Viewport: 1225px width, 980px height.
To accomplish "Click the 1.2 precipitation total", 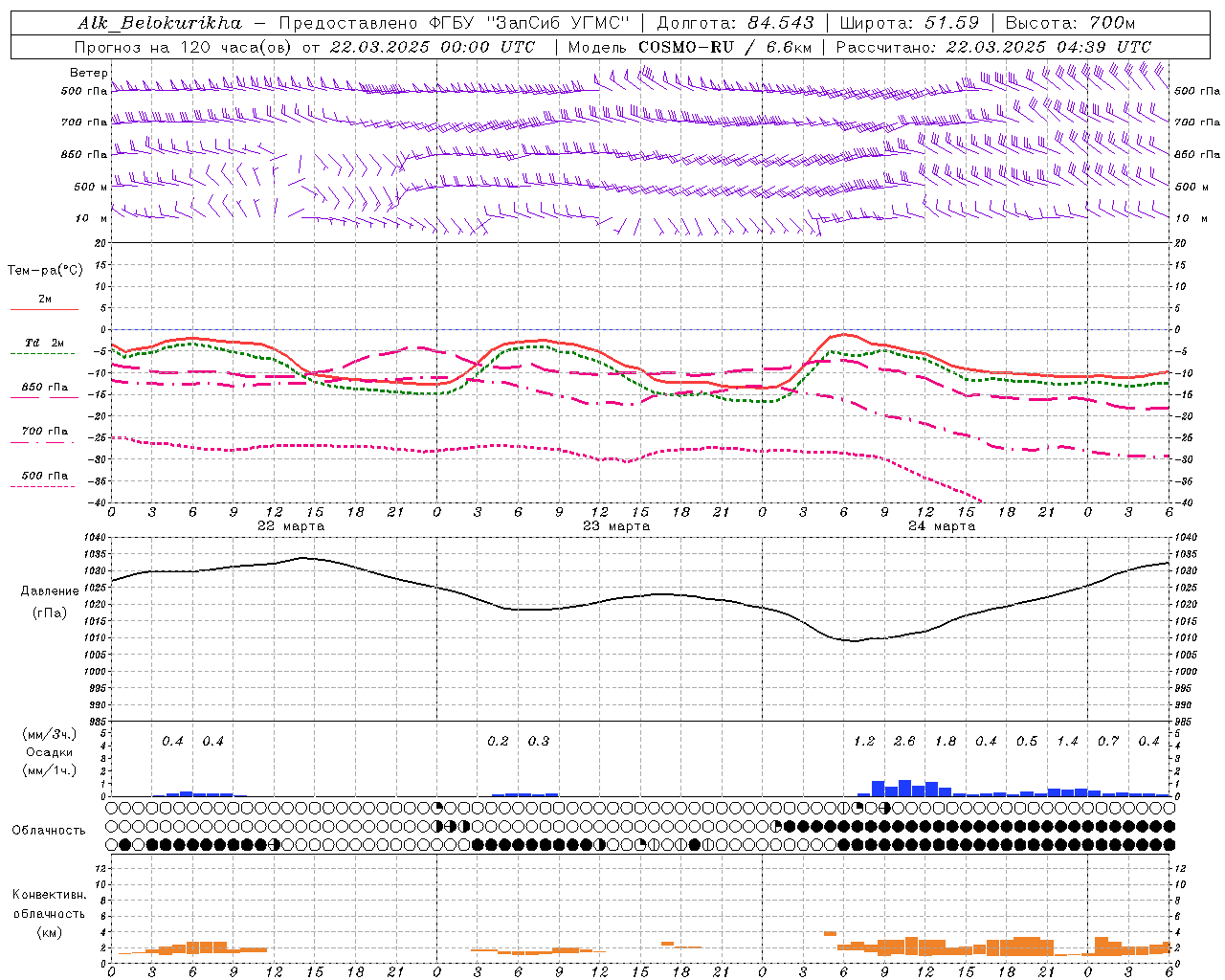I will coord(864,742).
